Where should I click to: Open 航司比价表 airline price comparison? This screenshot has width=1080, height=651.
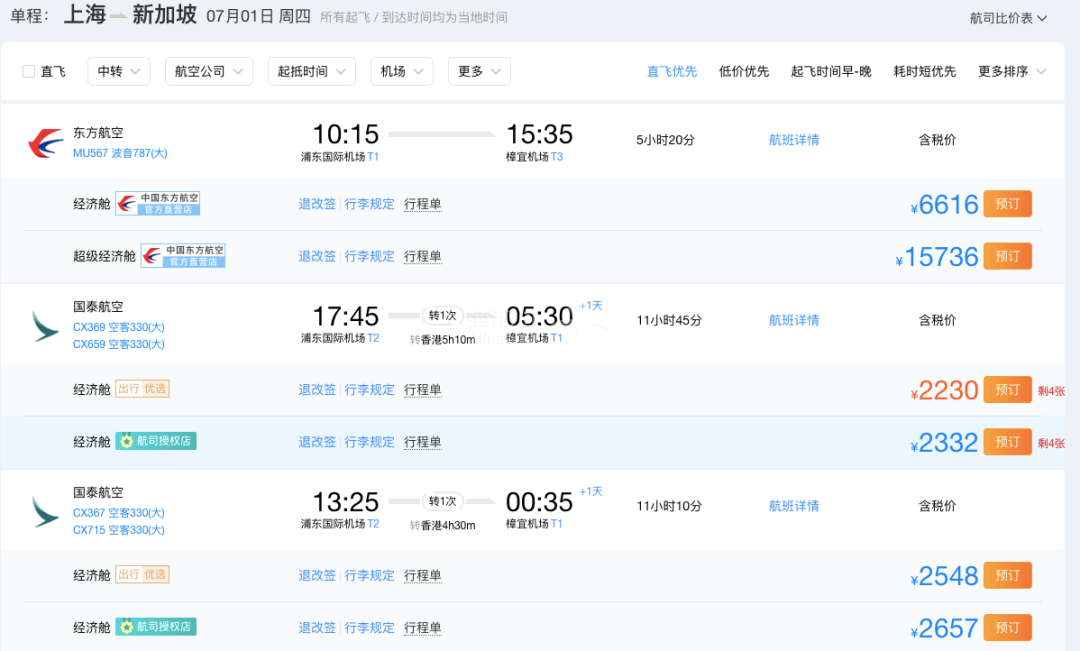click(x=1008, y=18)
